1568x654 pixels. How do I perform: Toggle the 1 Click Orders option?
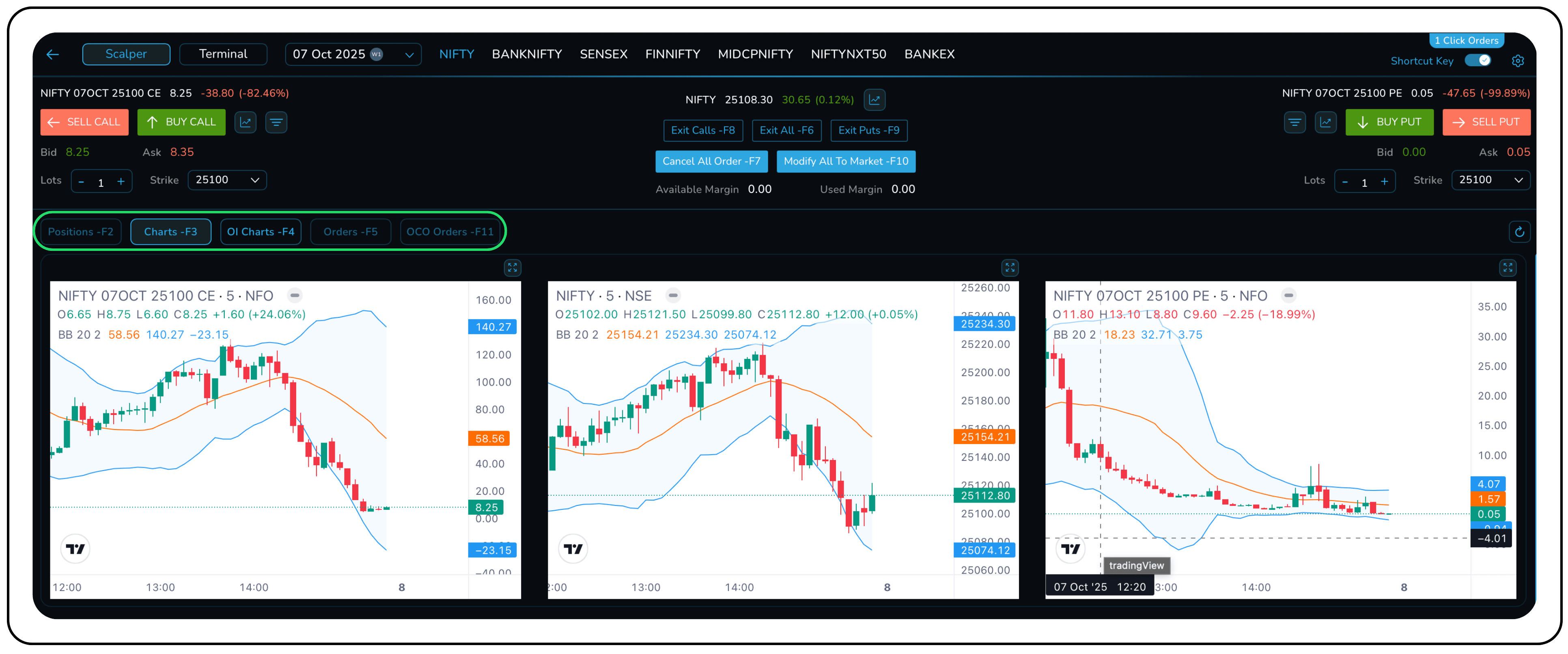[x=1467, y=40]
